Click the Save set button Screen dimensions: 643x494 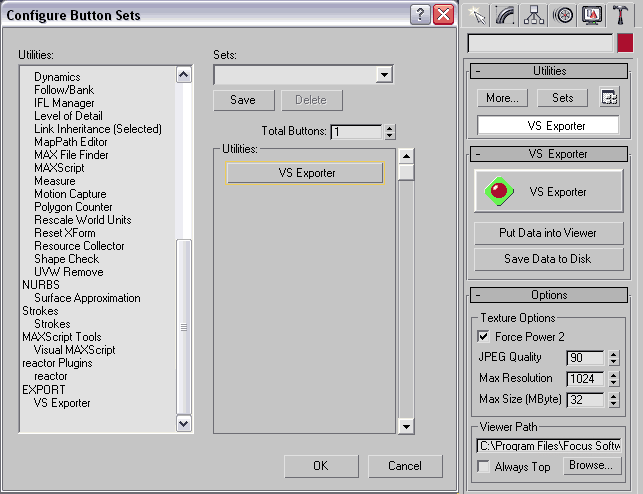coord(244,100)
